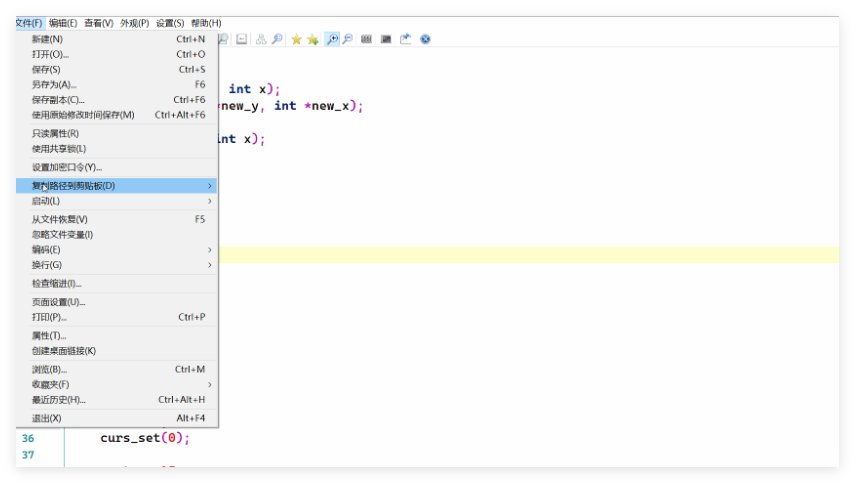The height and width of the screenshot is (483, 855).
Task: Toggle 忽略文件变量(I) option
Action: pyautogui.click(x=117, y=234)
